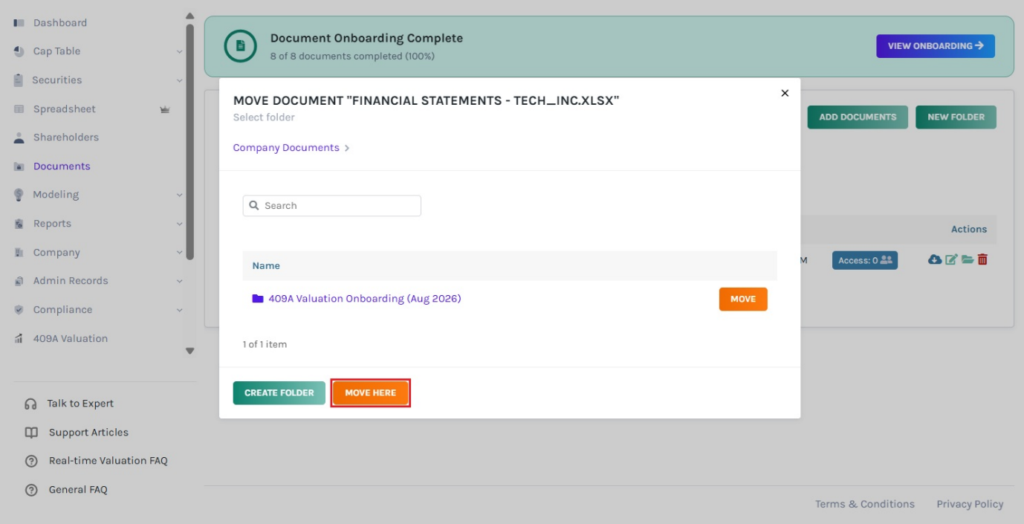
Task: Click the red trash delete icon
Action: point(982,259)
